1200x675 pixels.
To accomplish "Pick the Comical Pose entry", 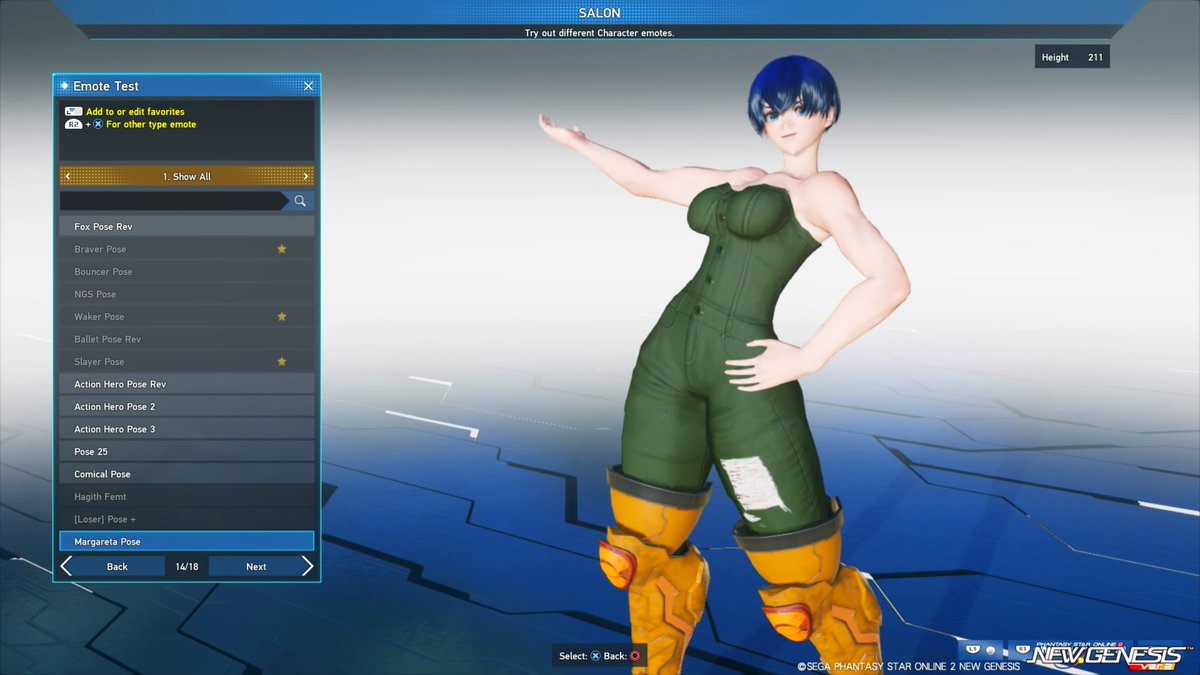I will coord(187,474).
